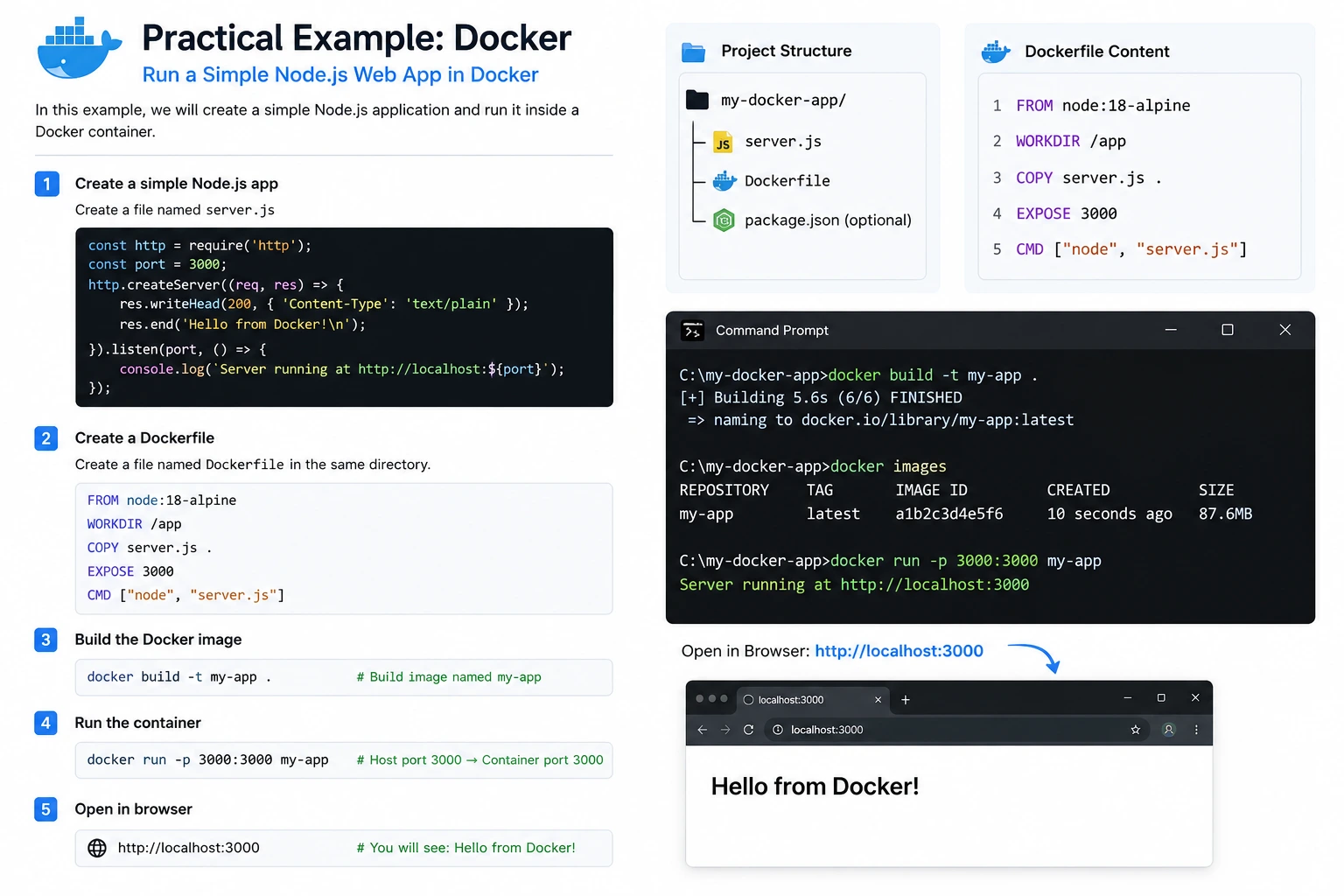Open the browser three-dot menu
1344x896 pixels.
(1196, 730)
